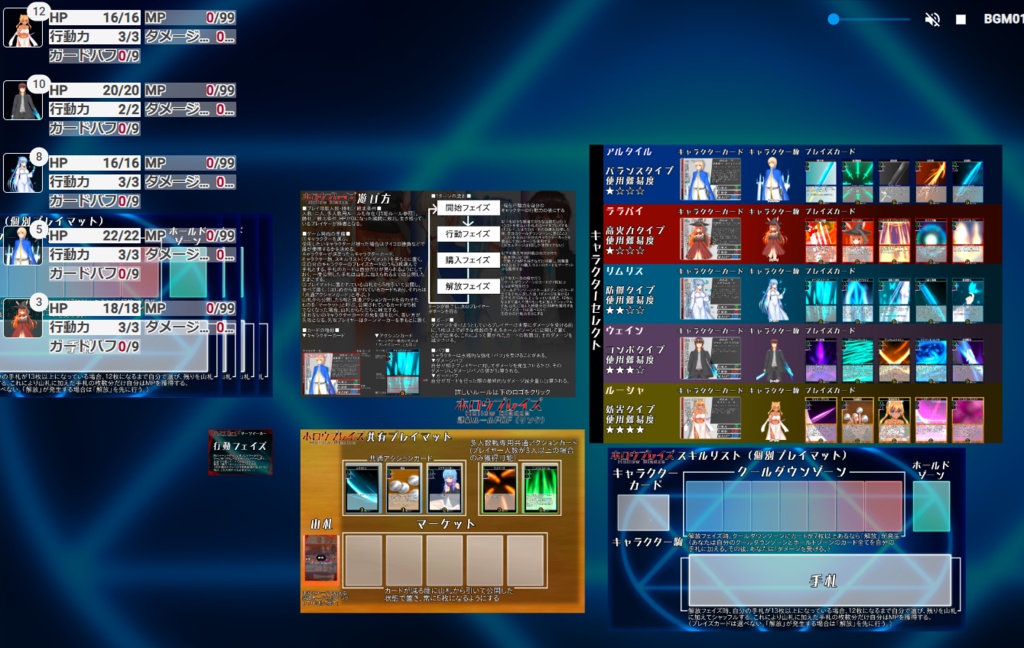Pick ララバイ's first blaze card

coord(820,240)
